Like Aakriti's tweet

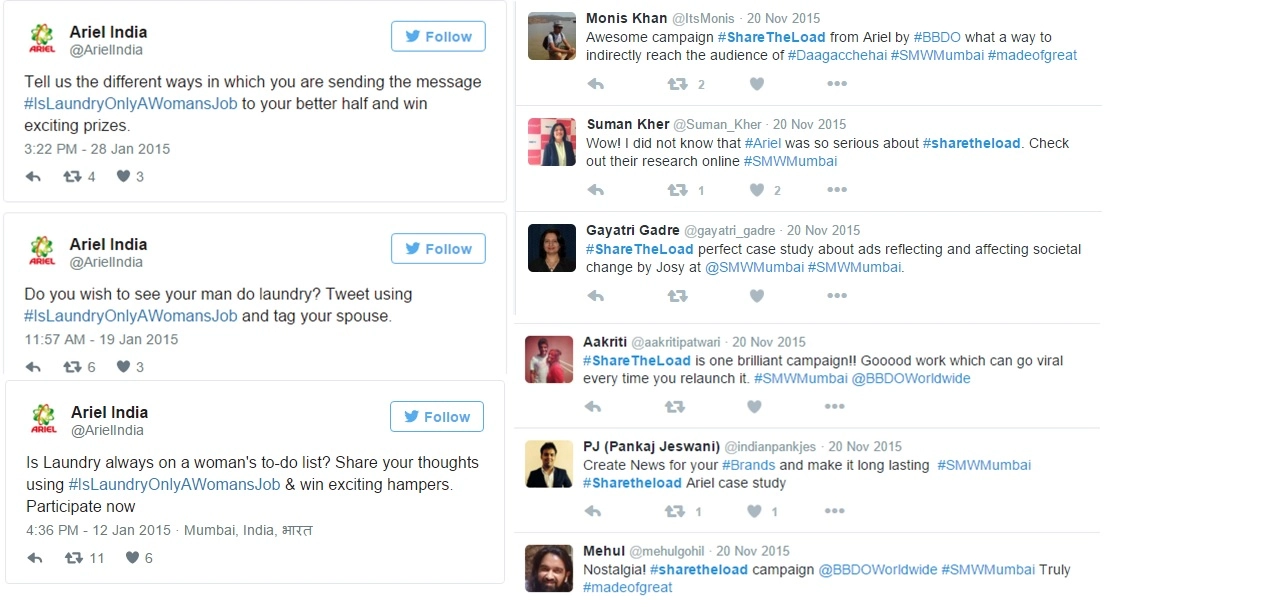click(x=754, y=407)
